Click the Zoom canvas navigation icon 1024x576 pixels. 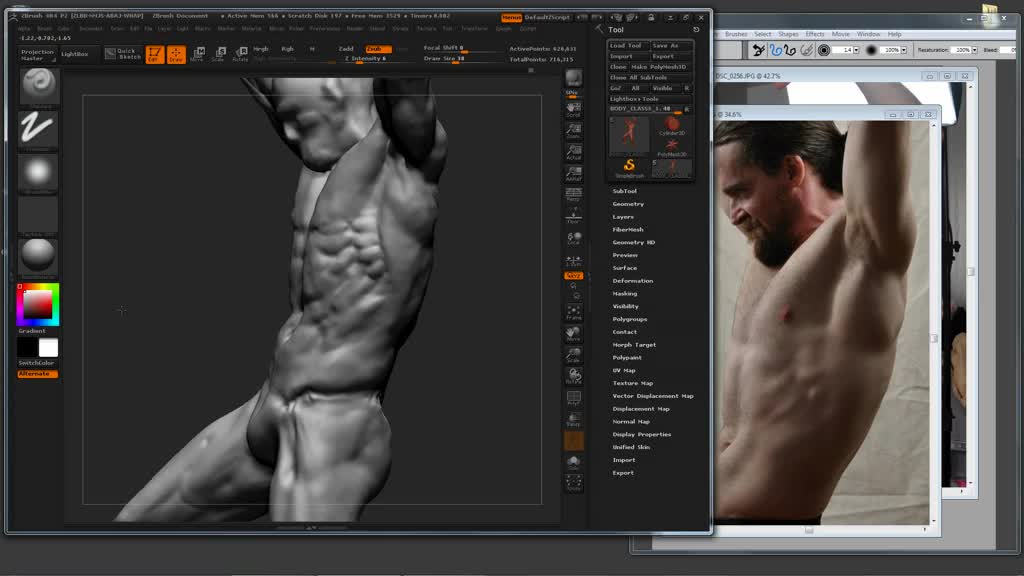[573, 131]
